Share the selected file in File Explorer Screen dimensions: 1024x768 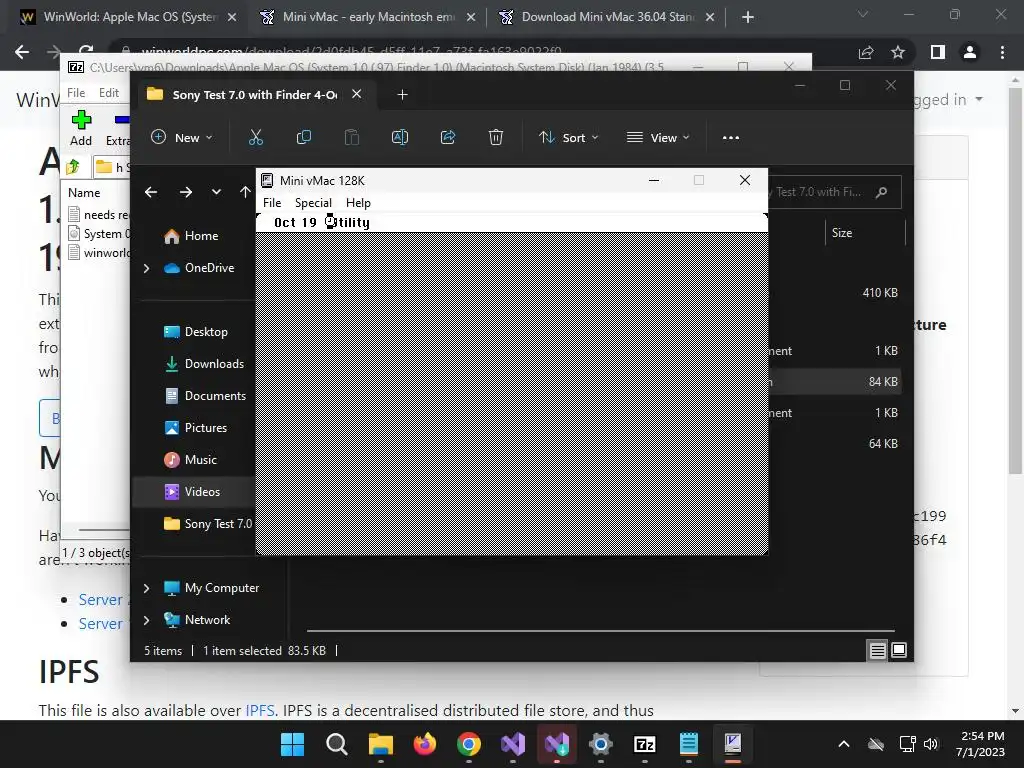tap(448, 138)
